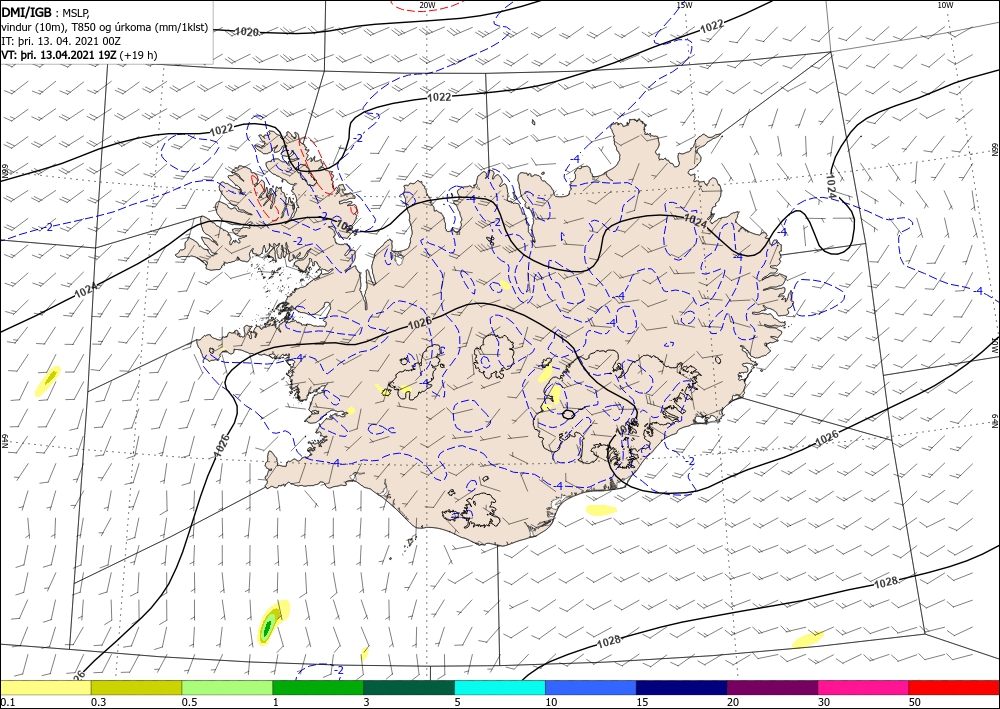Click the 'IT: þri. 13. 04. 2021 00Z' line
The width and height of the screenshot is (1000, 709).
pos(61,41)
